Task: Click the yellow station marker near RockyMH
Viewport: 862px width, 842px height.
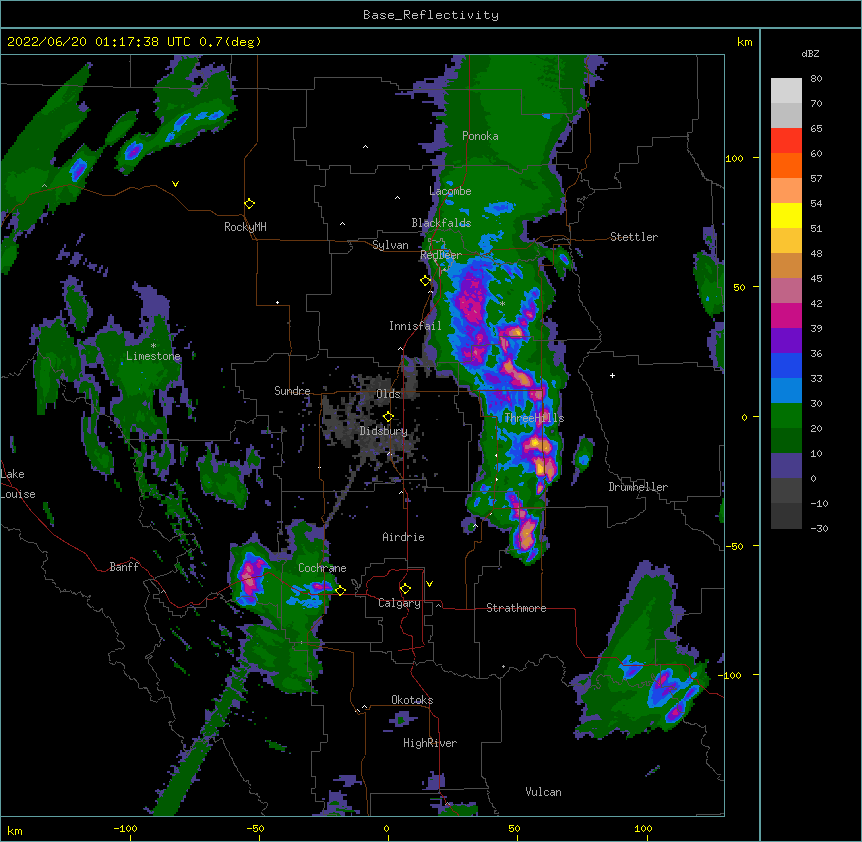Action: pos(250,204)
